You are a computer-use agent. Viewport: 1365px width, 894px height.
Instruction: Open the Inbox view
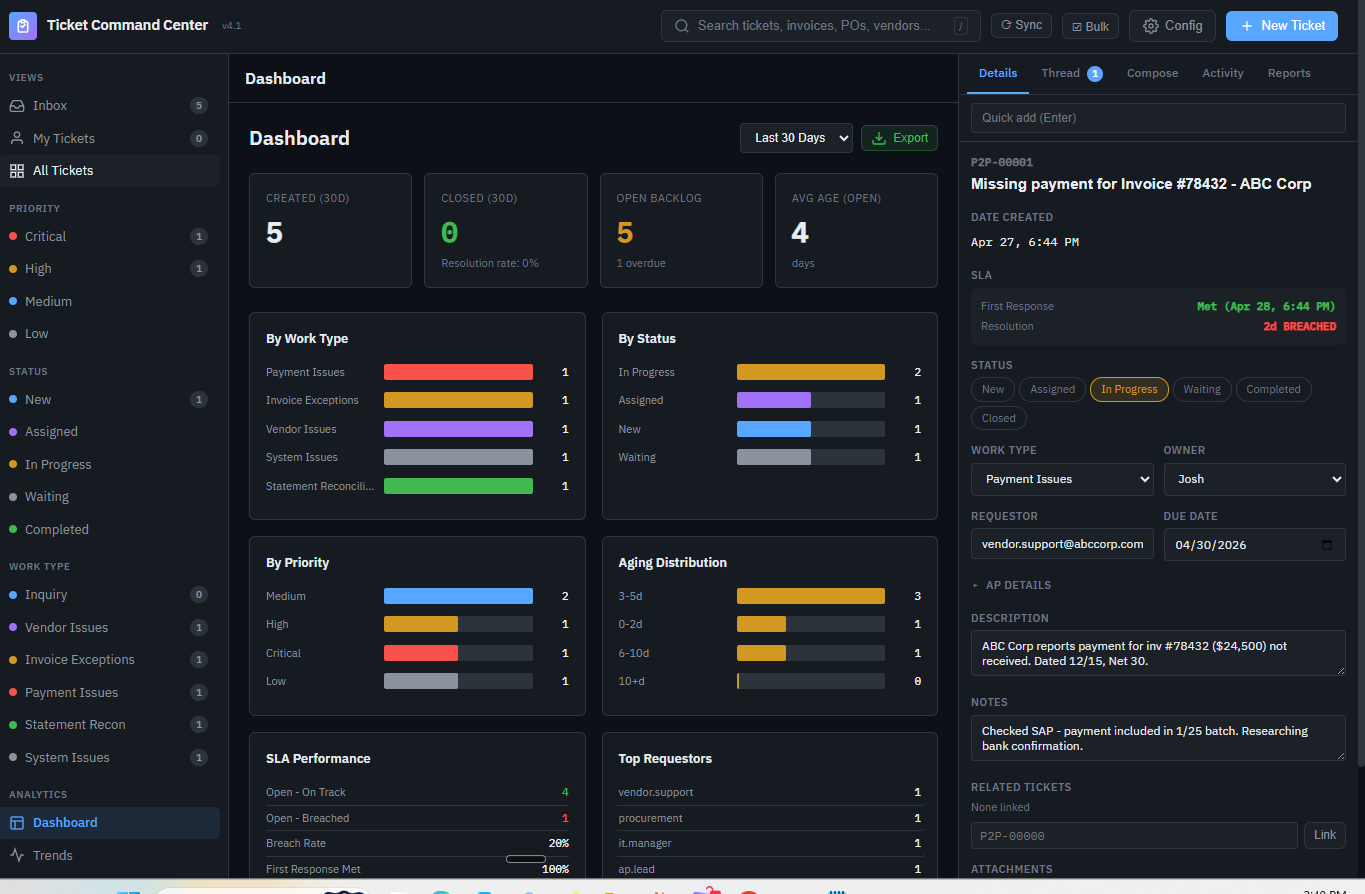click(110, 106)
